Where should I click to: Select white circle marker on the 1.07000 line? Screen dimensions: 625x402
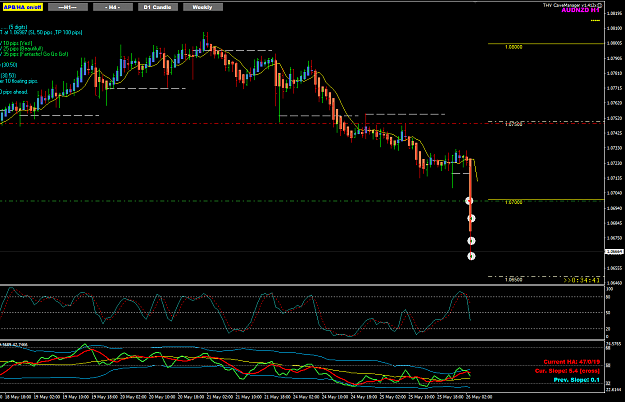coord(470,201)
